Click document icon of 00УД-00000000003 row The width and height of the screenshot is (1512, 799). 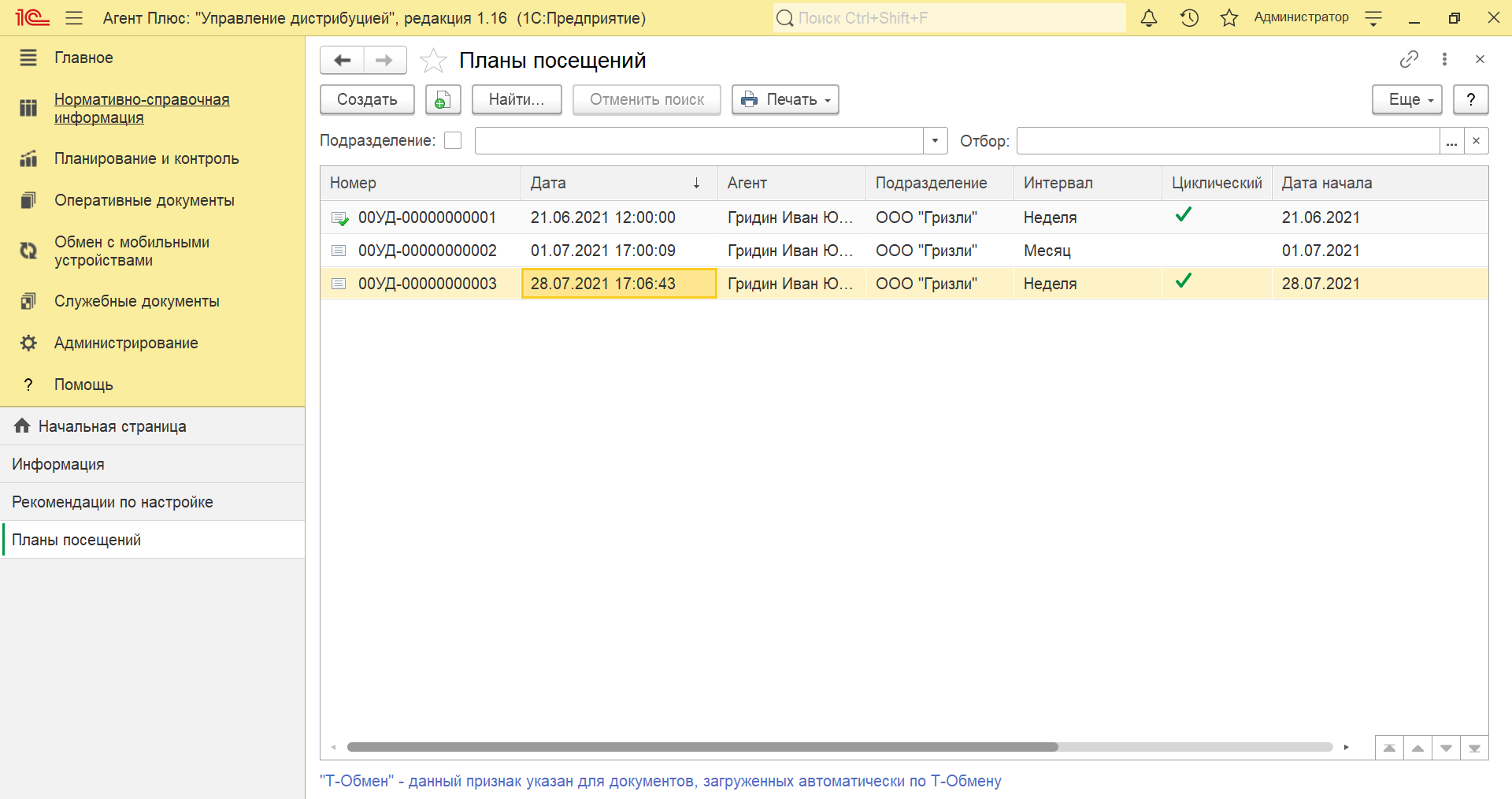[339, 284]
